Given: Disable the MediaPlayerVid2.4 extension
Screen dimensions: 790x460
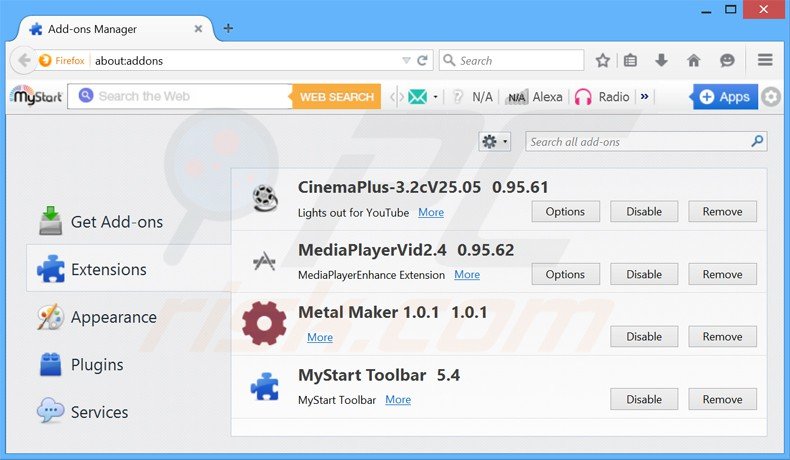Looking at the screenshot, I should (644, 274).
